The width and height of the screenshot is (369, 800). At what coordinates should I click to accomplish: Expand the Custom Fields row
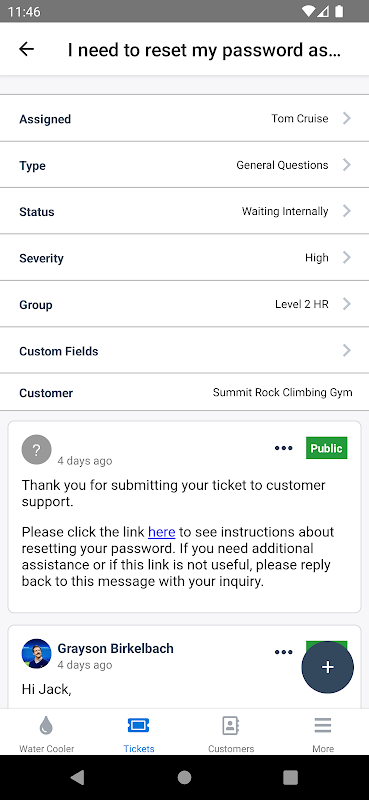tap(184, 351)
